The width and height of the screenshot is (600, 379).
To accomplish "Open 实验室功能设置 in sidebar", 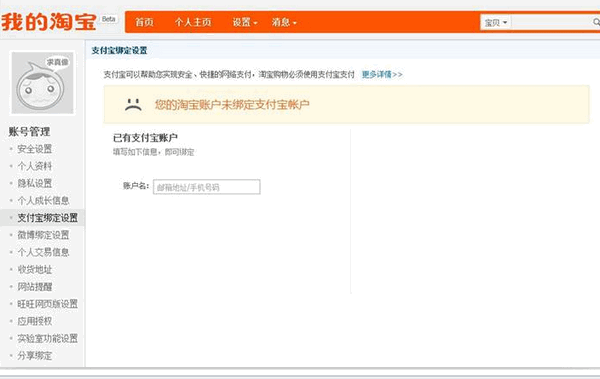I will [x=47, y=338].
